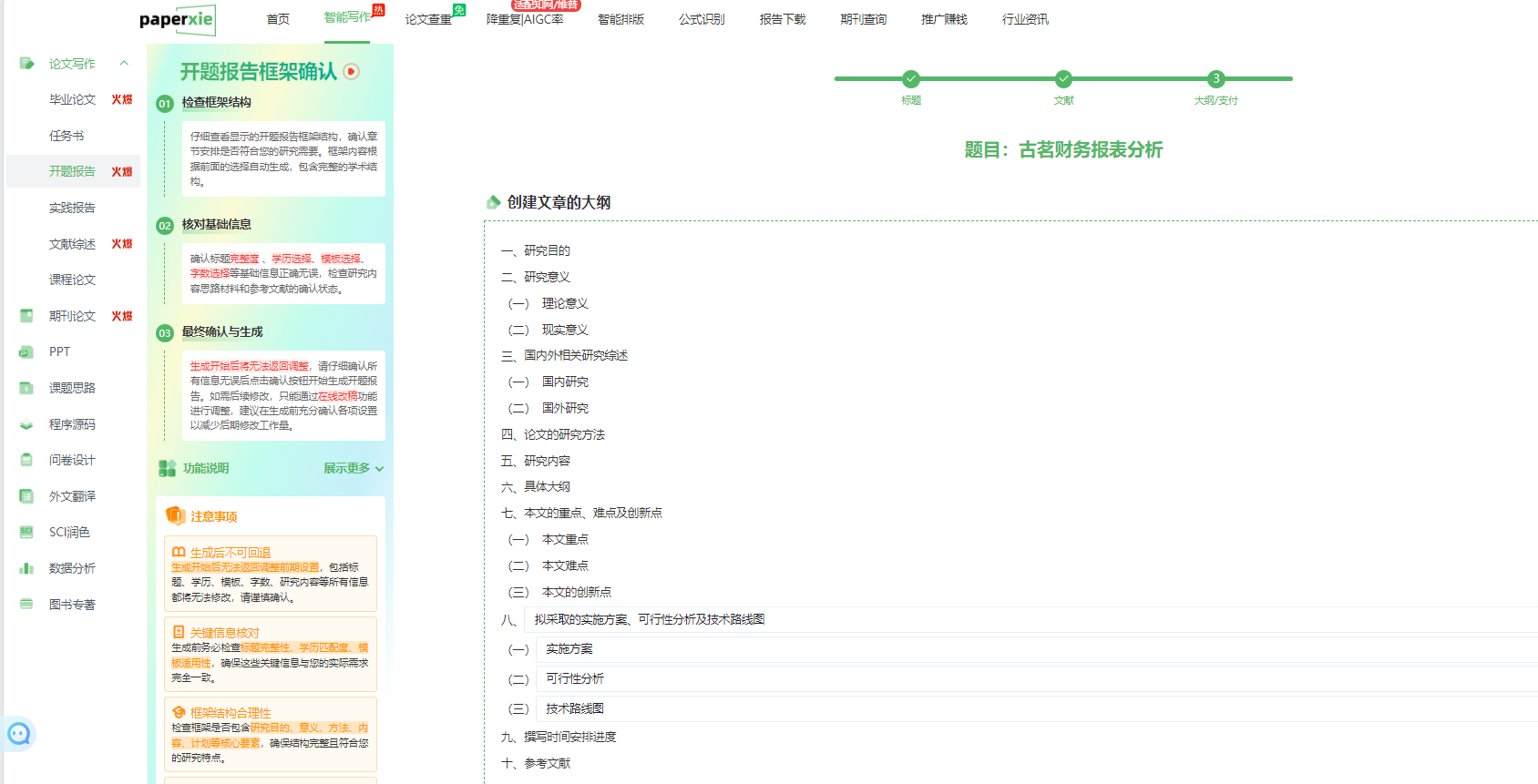
Task: Open 期刊查询 in top navigation
Action: (x=863, y=19)
